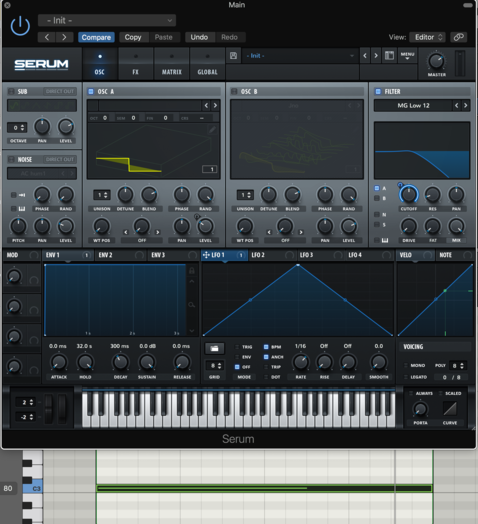This screenshot has height=524, width=478.
Task: Click the OSC A waveform edit pencil
Action: 212,130
